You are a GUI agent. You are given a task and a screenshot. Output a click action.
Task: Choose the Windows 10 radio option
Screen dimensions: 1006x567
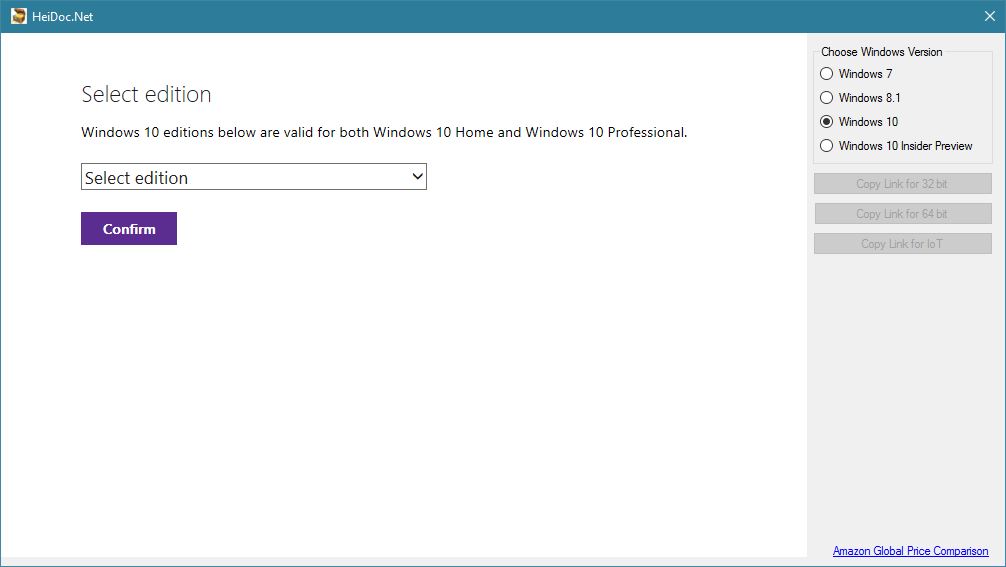click(x=826, y=122)
